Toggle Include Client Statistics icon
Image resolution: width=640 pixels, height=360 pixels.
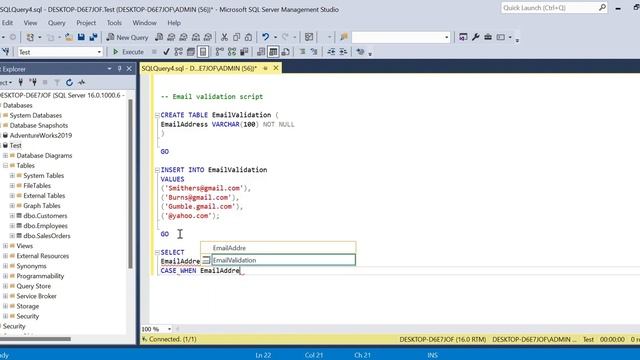tap(244, 52)
